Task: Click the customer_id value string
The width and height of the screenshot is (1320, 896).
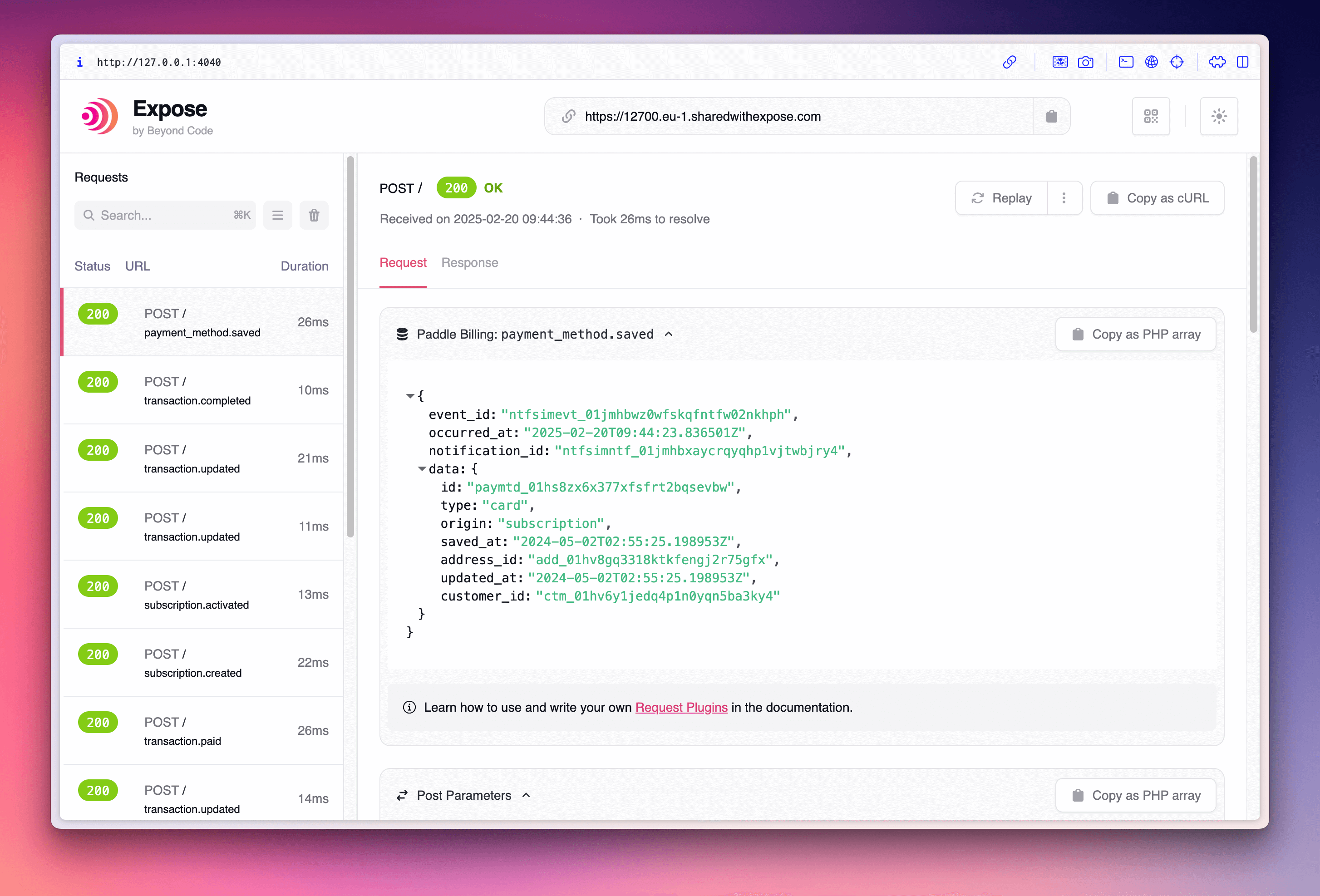Action: [658, 596]
